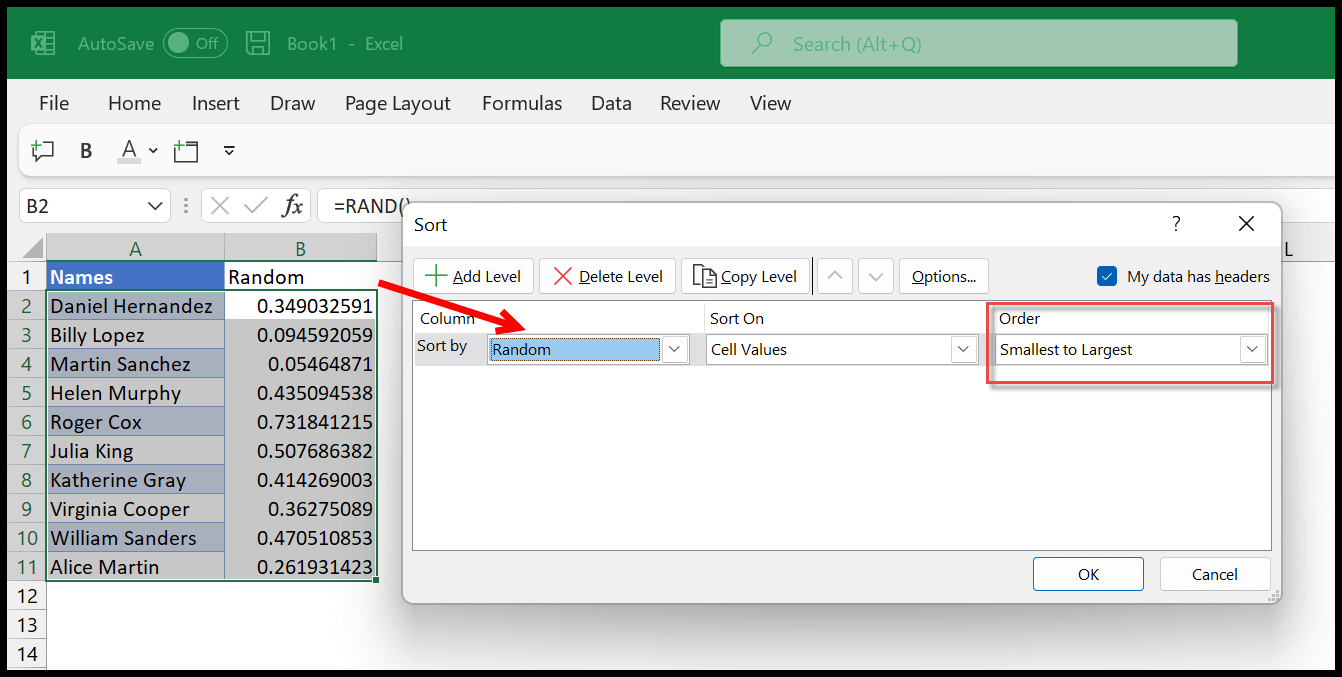Open the Formulas ribbon tab
1342x677 pixels.
[x=521, y=103]
